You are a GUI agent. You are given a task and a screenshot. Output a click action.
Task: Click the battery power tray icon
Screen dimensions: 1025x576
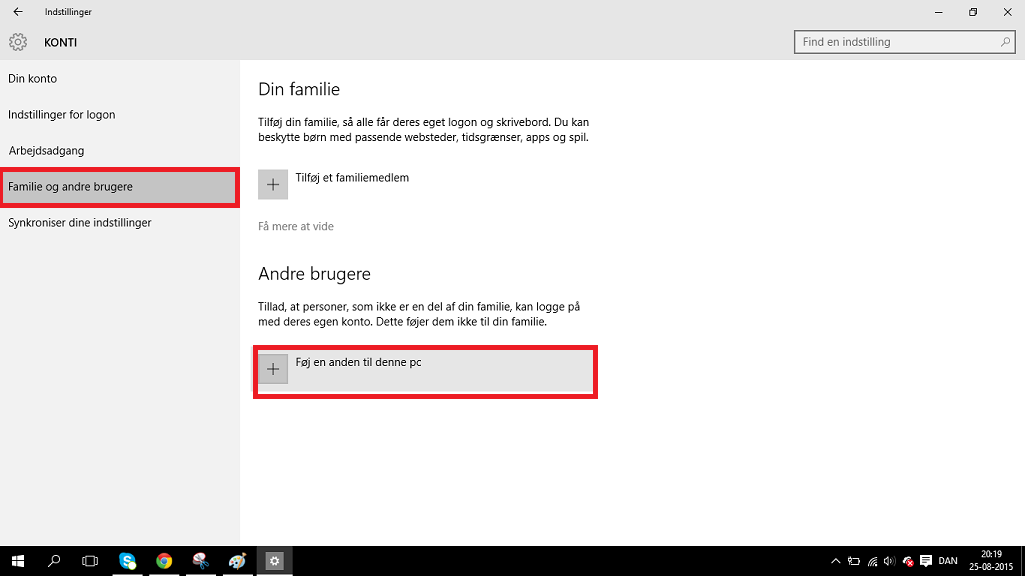pos(854,561)
